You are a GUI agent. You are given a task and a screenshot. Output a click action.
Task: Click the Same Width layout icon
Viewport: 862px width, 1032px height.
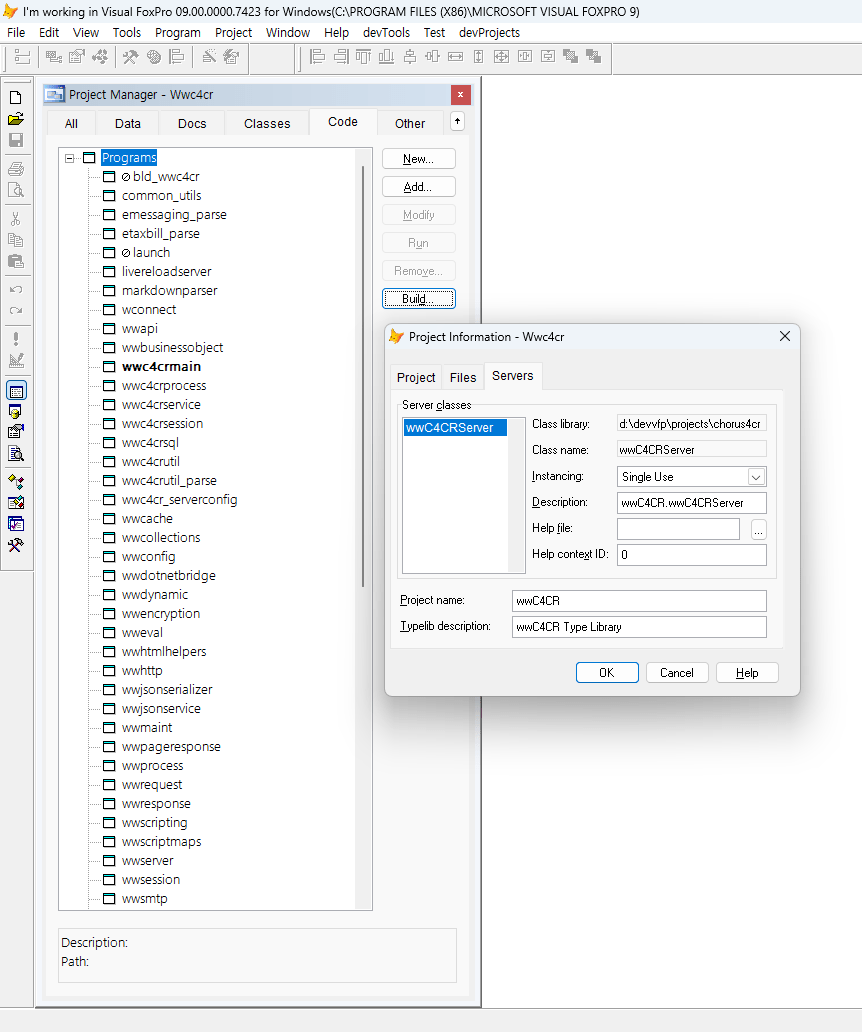click(x=455, y=57)
